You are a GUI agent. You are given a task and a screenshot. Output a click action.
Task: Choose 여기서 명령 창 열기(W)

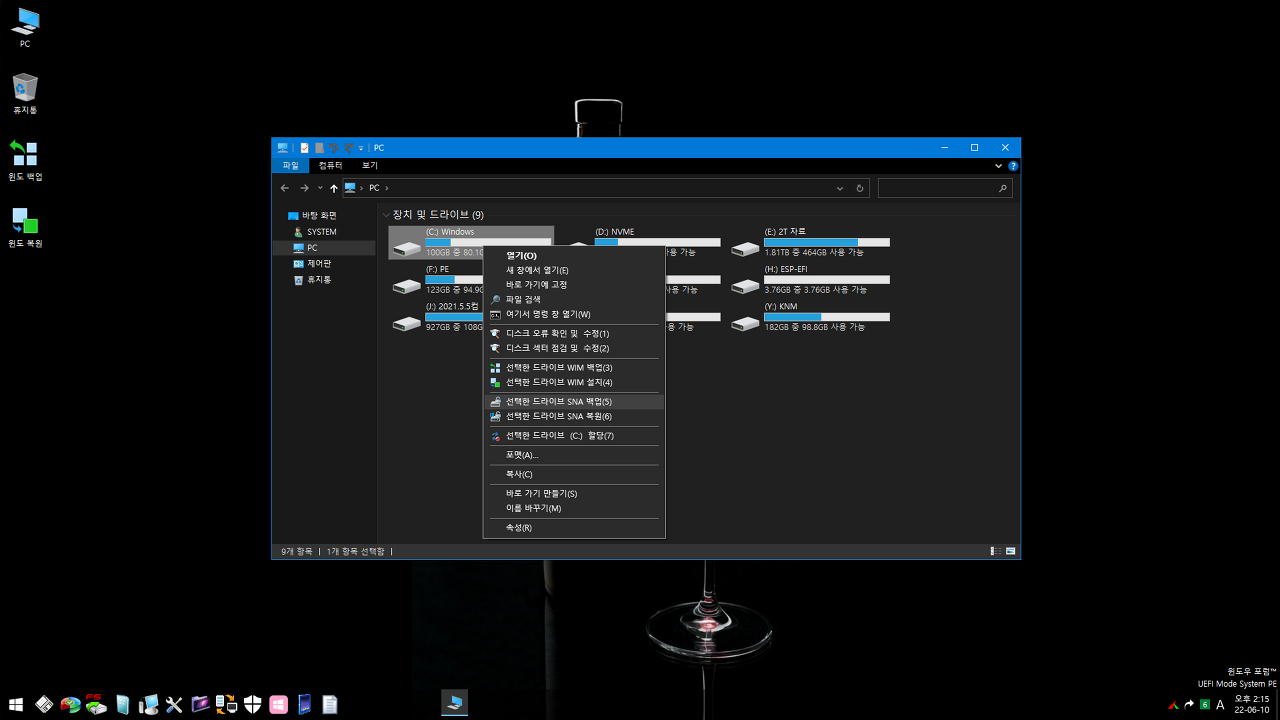[x=574, y=314]
